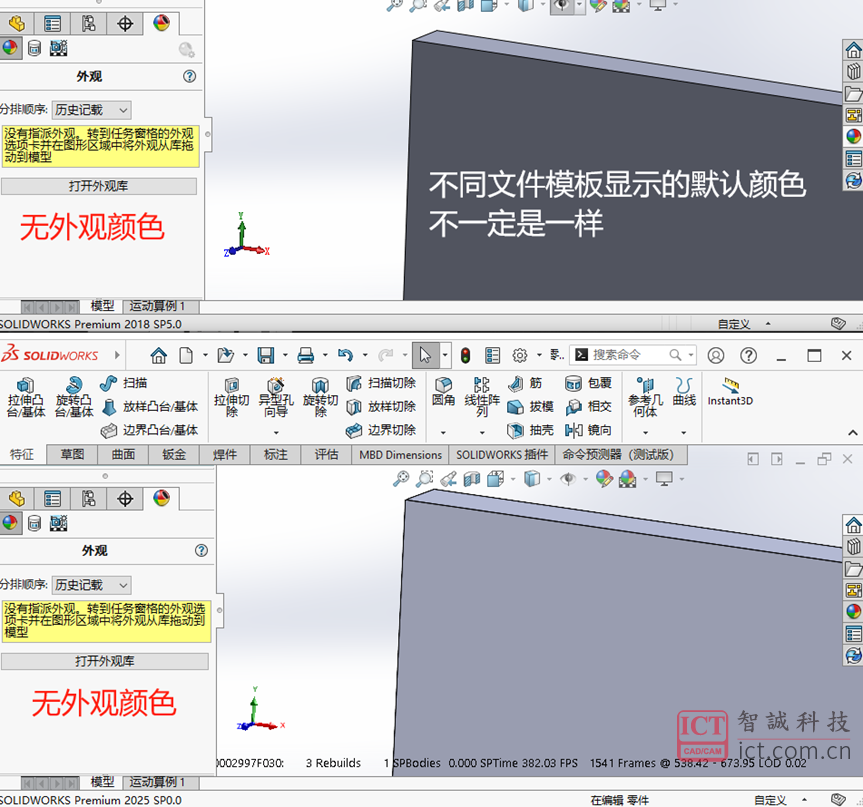Open the 曲面 ribbon tab
The height and width of the screenshot is (807, 863).
click(x=123, y=455)
